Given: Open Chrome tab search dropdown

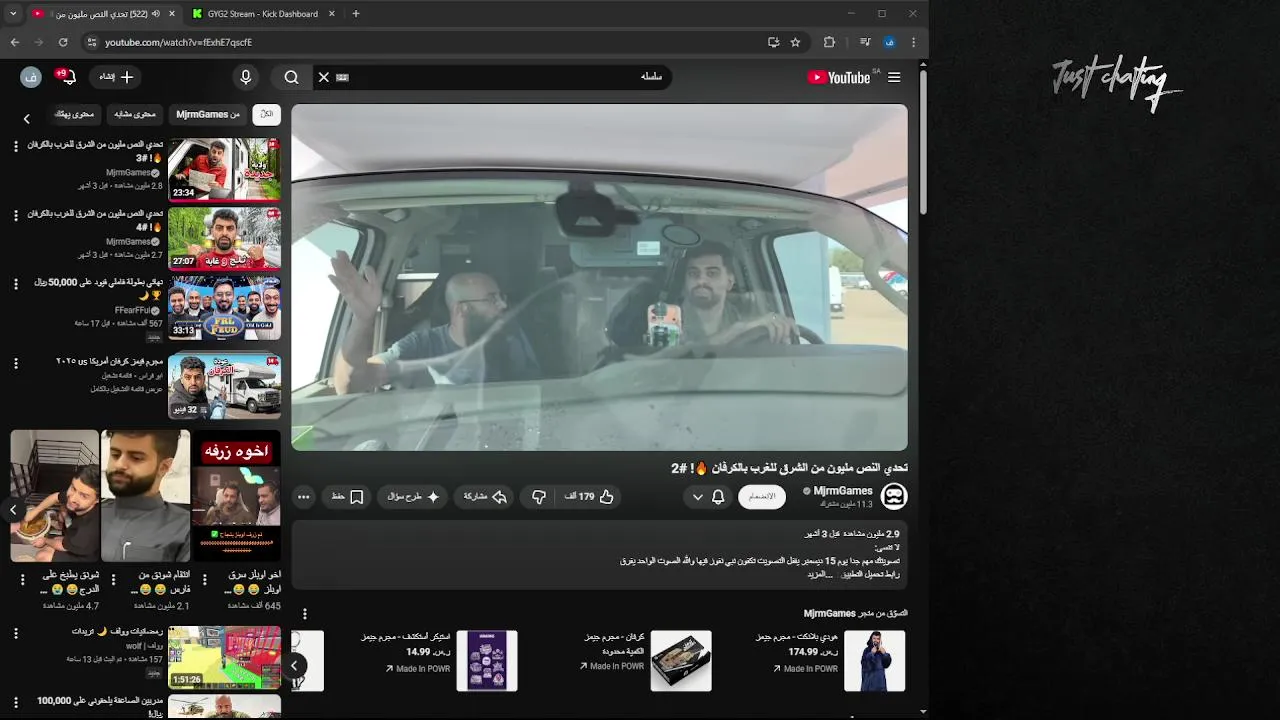Looking at the screenshot, I should pyautogui.click(x=13, y=14).
